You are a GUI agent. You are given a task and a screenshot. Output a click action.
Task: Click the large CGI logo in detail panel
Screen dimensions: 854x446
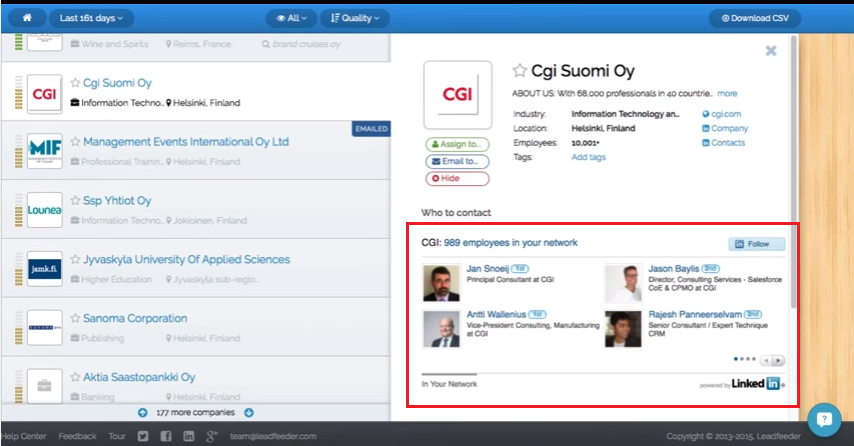coord(458,95)
